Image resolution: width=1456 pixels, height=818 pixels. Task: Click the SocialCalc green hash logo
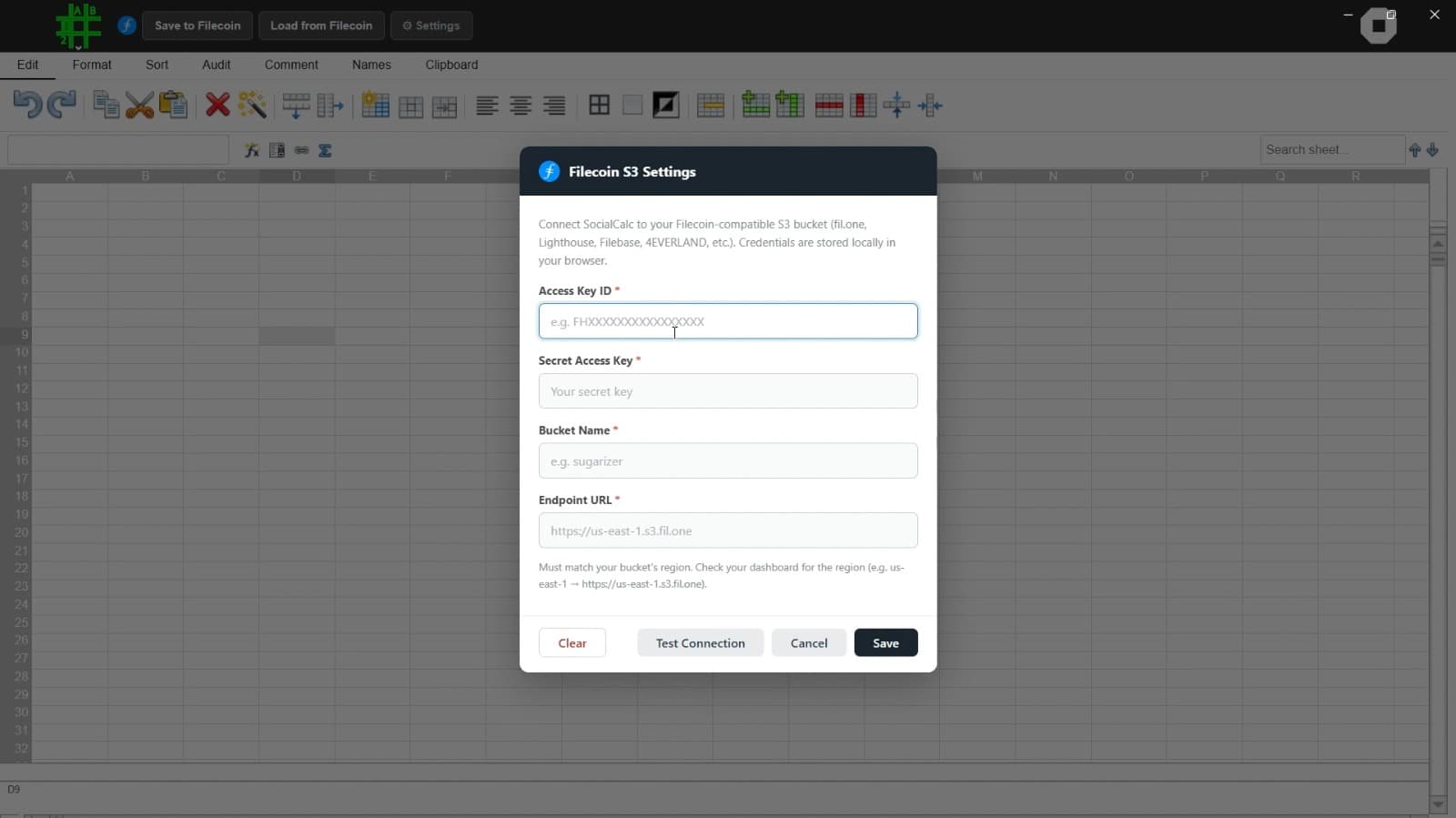point(77,25)
